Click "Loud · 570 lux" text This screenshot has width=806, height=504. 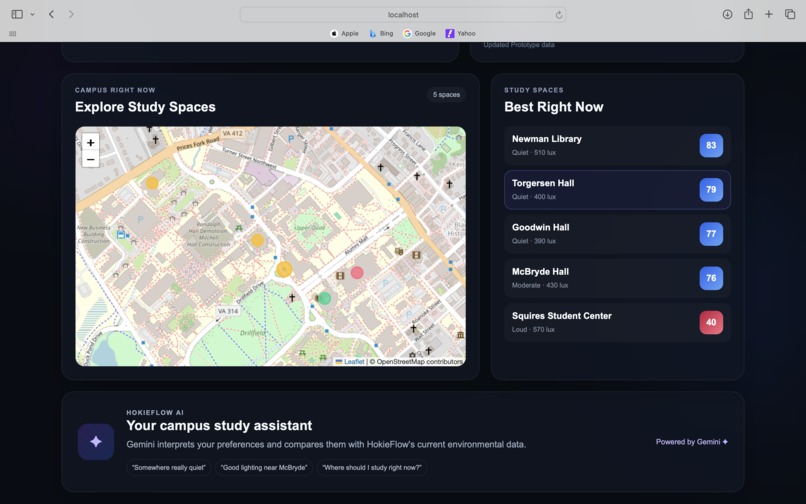533,329
